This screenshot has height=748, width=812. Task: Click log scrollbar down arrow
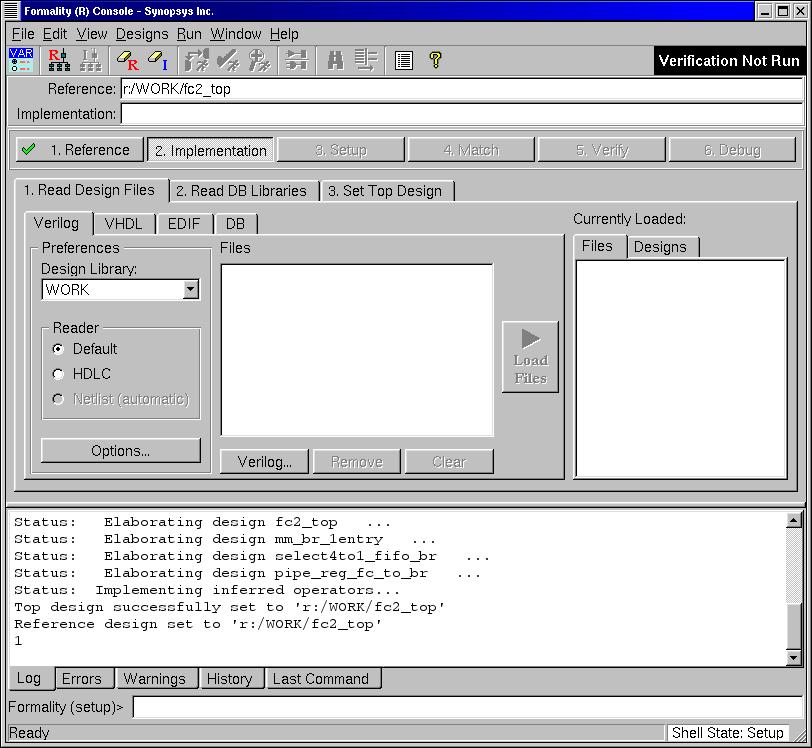[x=793, y=658]
